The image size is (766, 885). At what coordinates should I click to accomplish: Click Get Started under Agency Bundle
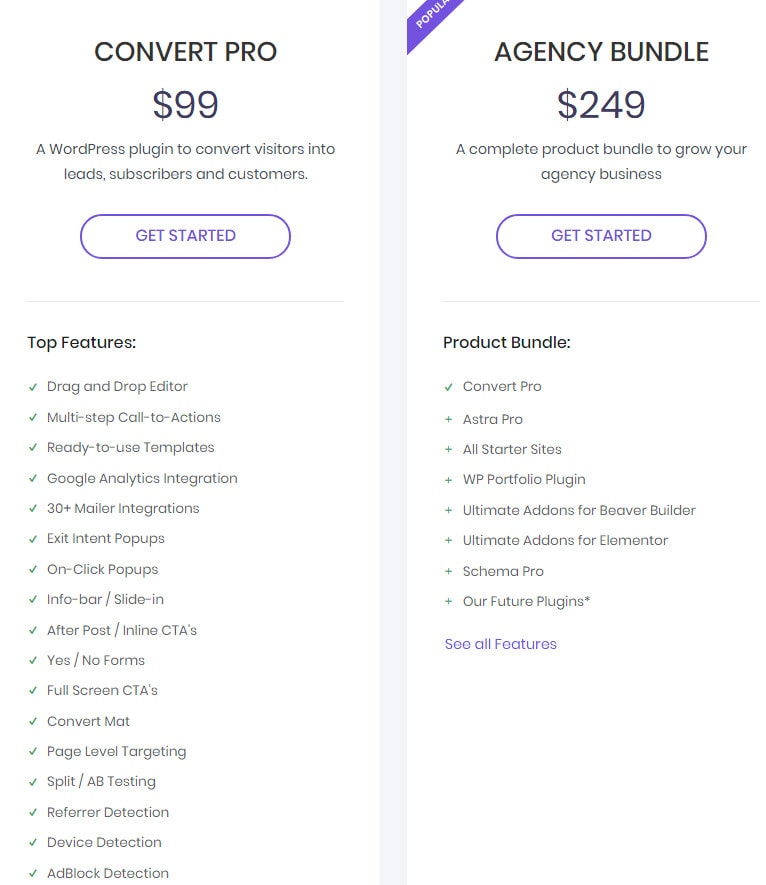click(x=601, y=236)
